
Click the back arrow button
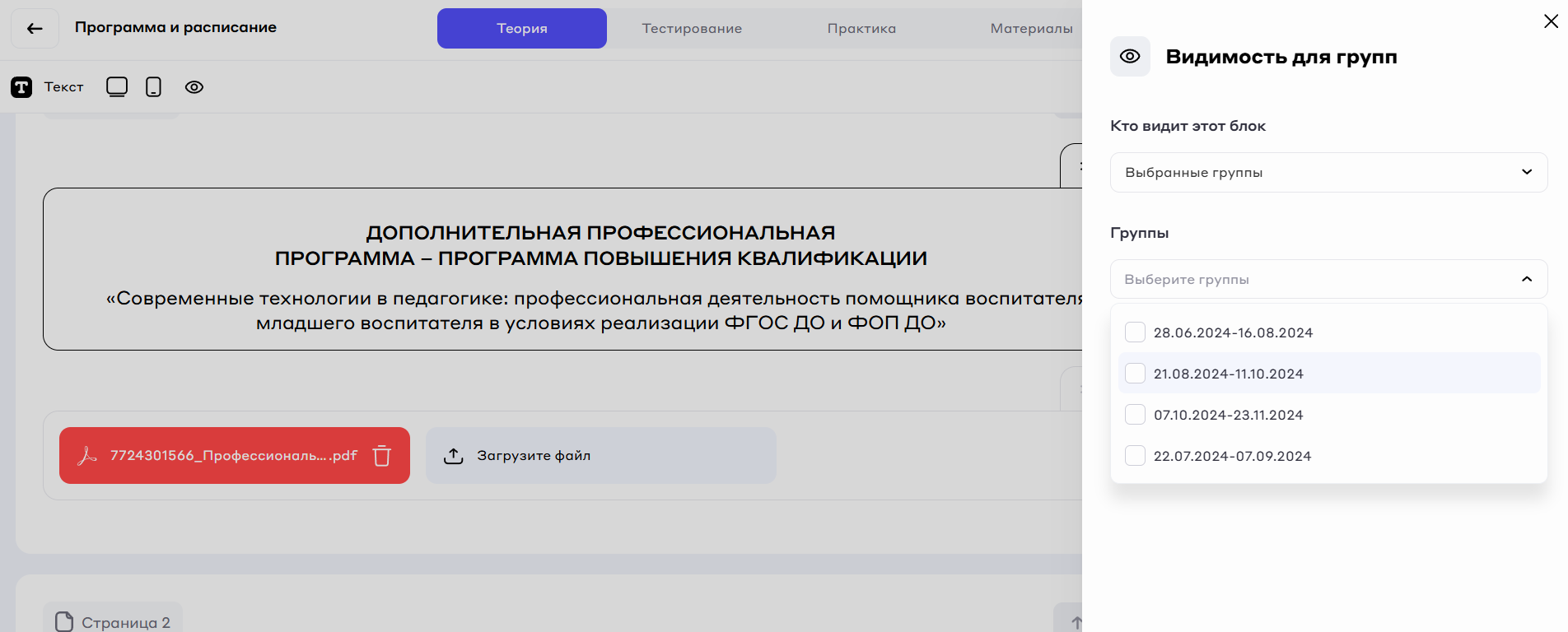(35, 29)
